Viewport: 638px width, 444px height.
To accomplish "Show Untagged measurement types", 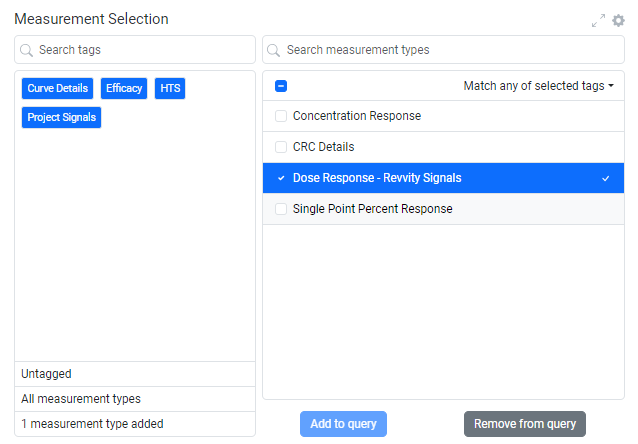I will point(46,374).
